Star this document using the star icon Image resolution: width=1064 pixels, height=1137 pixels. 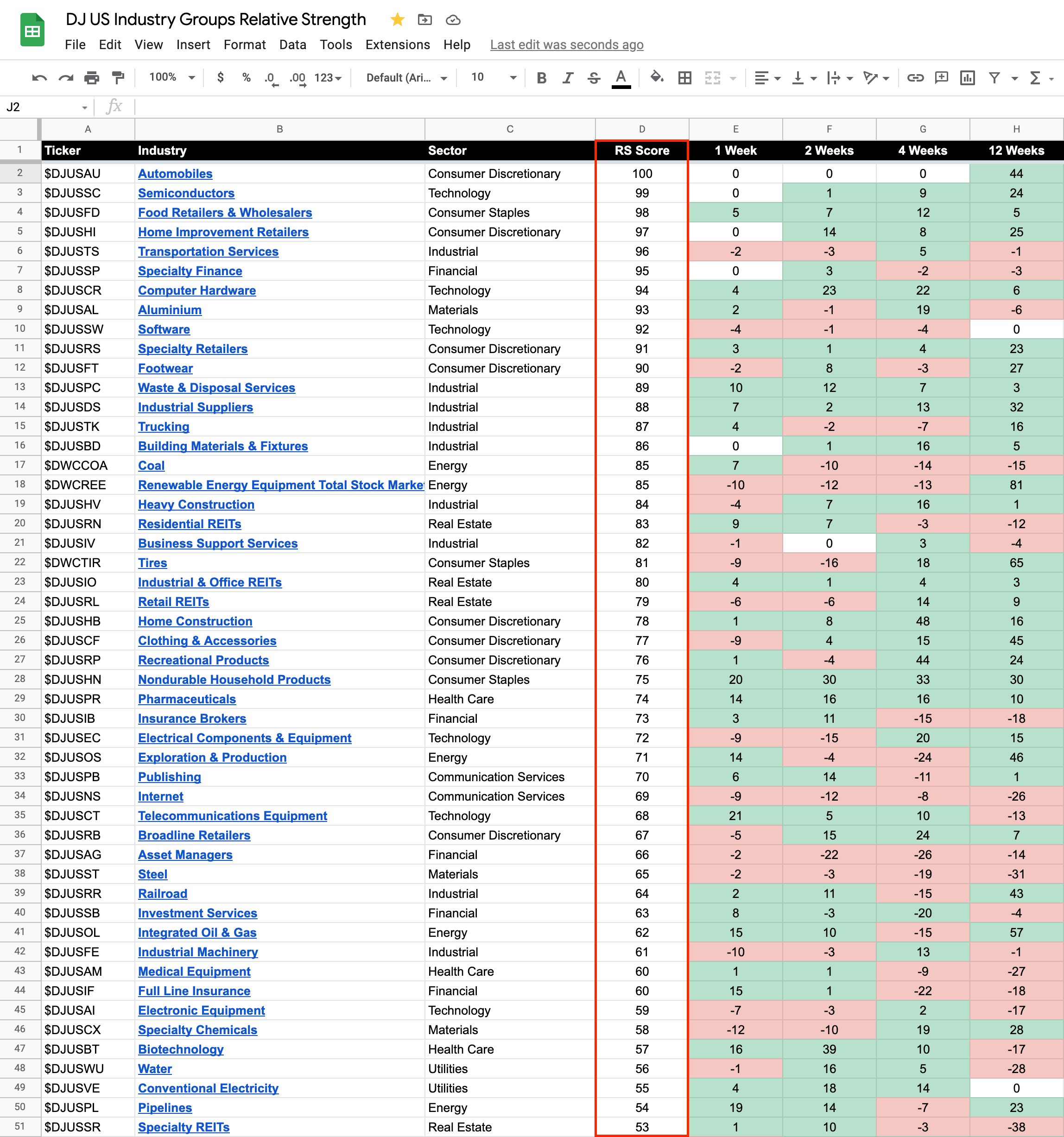pyautogui.click(x=397, y=20)
